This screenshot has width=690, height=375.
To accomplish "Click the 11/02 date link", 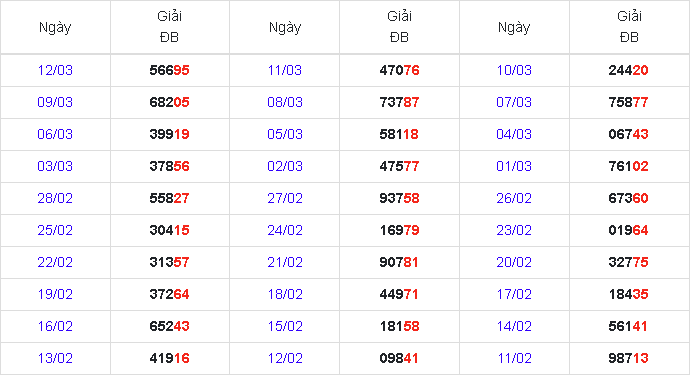I will 514,358.
